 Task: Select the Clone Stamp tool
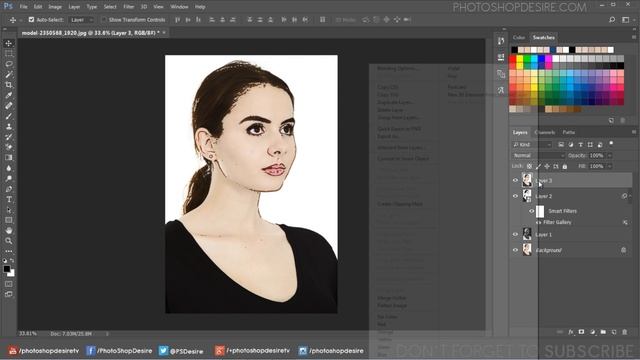coord(9,127)
